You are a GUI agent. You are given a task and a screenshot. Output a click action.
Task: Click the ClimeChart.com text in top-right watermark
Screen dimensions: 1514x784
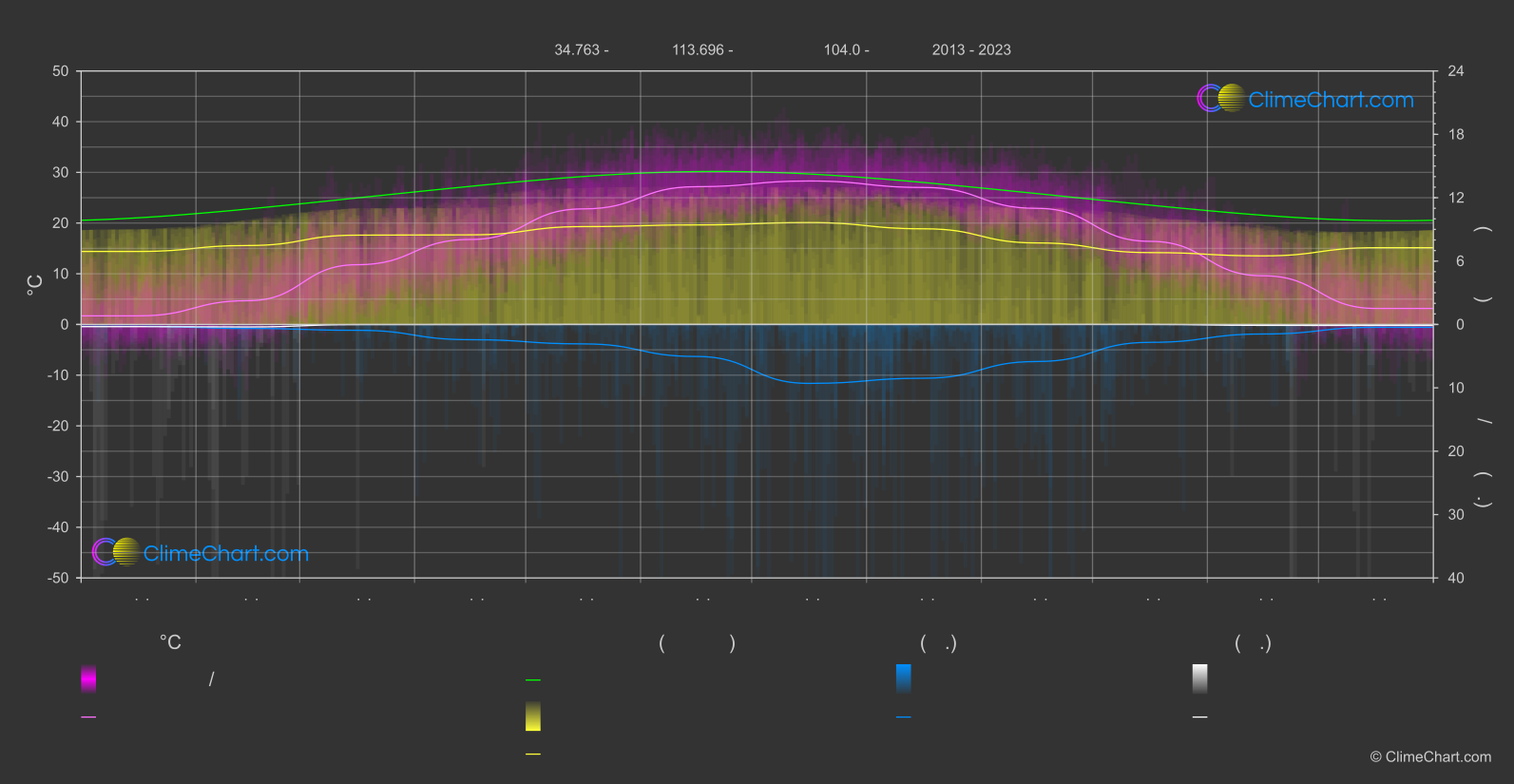1331,100
